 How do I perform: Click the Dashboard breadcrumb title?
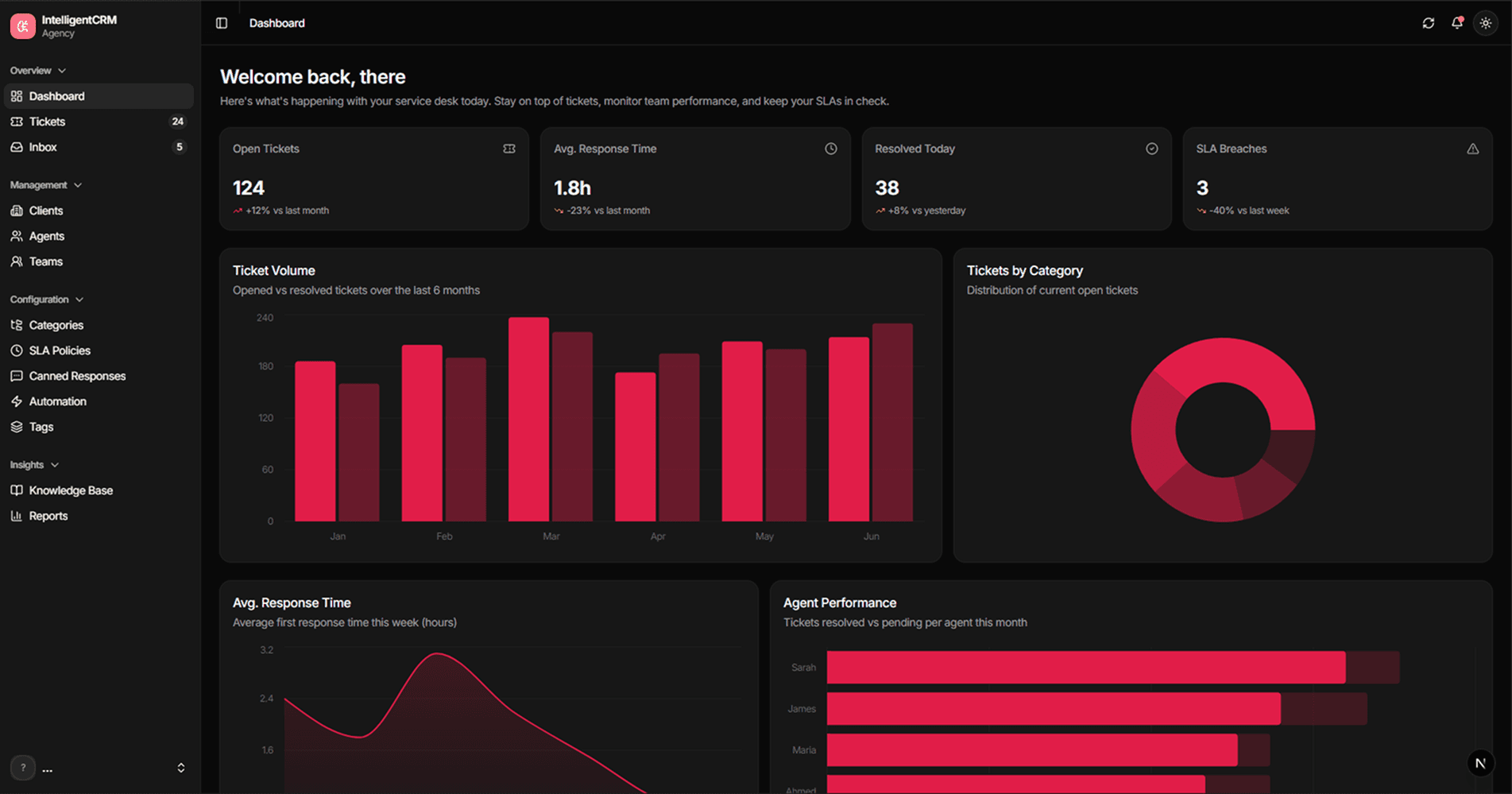tap(276, 23)
